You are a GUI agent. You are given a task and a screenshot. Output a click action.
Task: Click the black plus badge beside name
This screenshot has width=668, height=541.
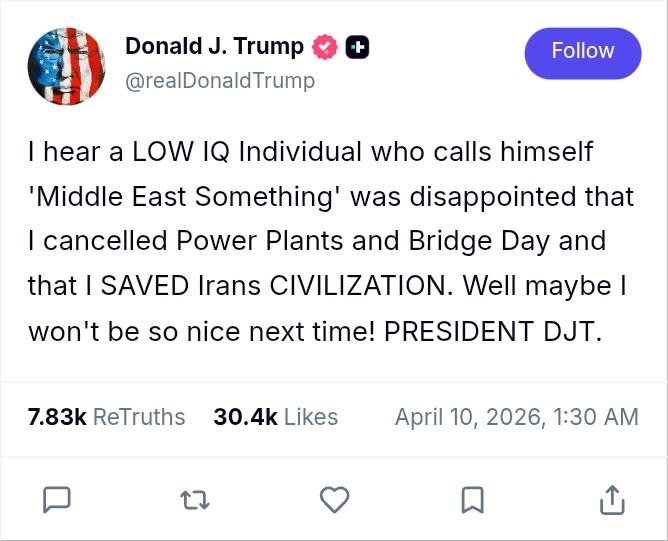click(357, 47)
